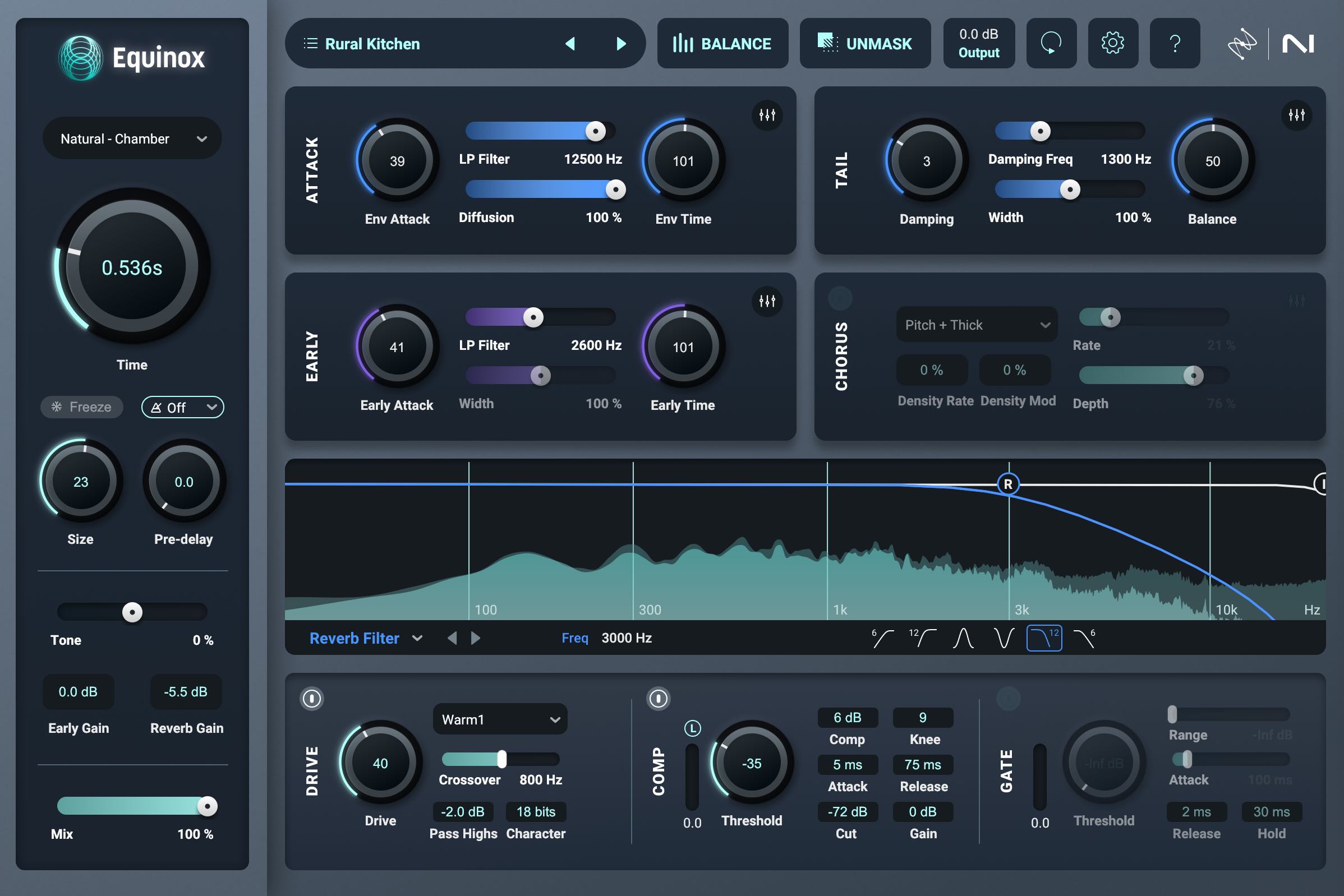Click the Mix slider handle

pyautogui.click(x=207, y=806)
